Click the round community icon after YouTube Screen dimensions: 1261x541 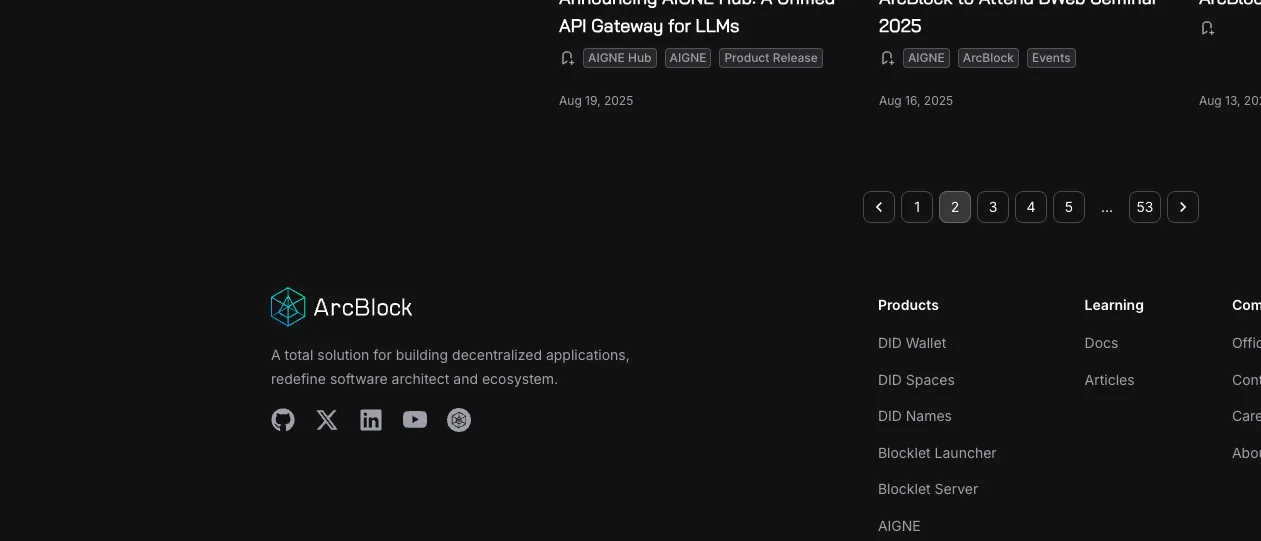tap(459, 420)
